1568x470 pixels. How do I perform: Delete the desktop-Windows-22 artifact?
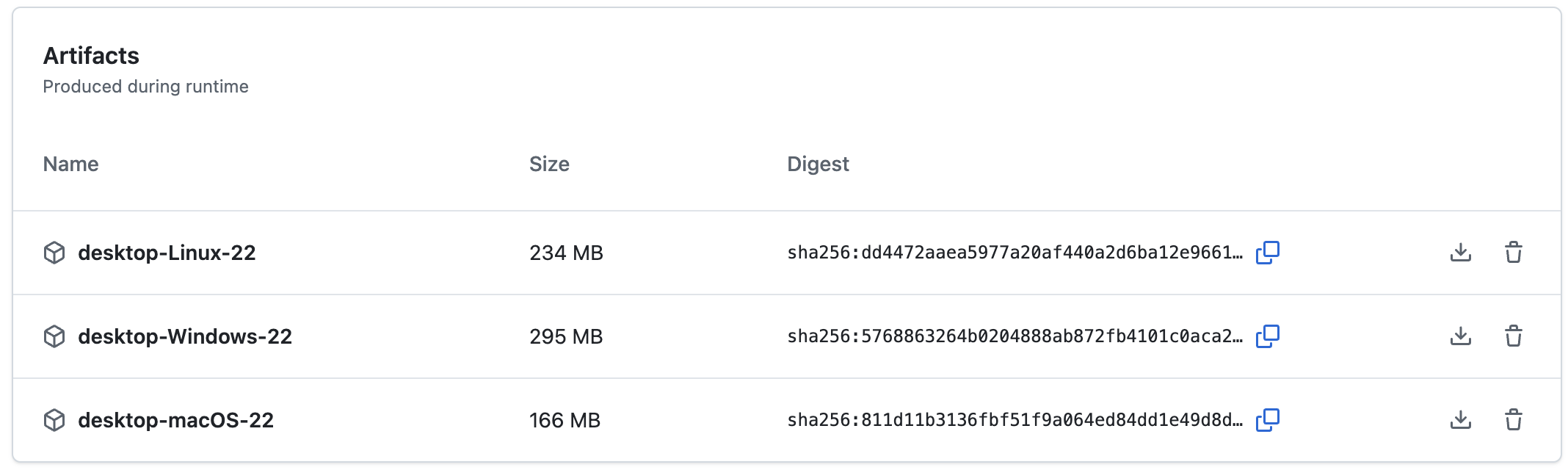[x=1514, y=336]
